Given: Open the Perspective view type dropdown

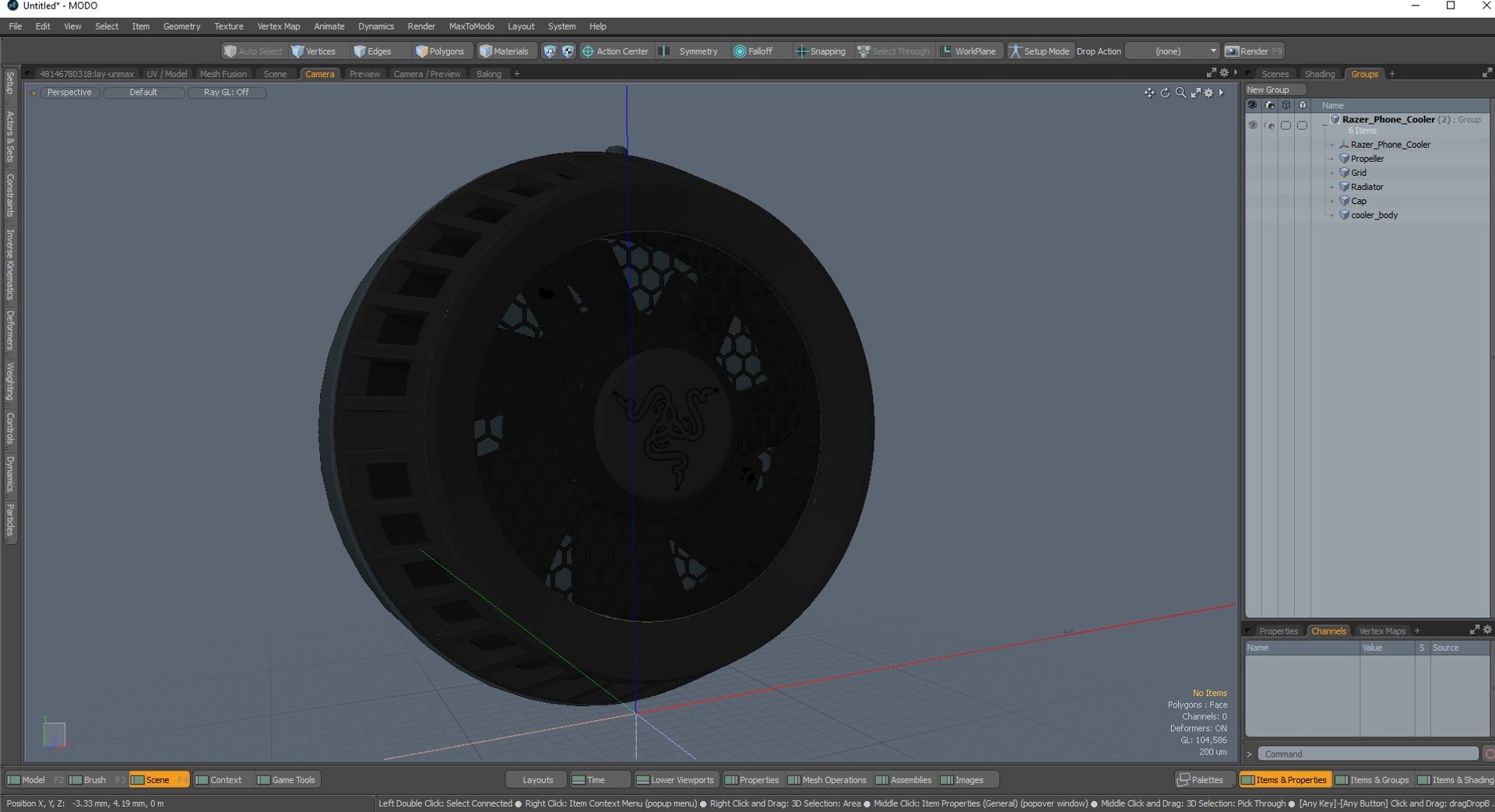Looking at the screenshot, I should 69,93.
